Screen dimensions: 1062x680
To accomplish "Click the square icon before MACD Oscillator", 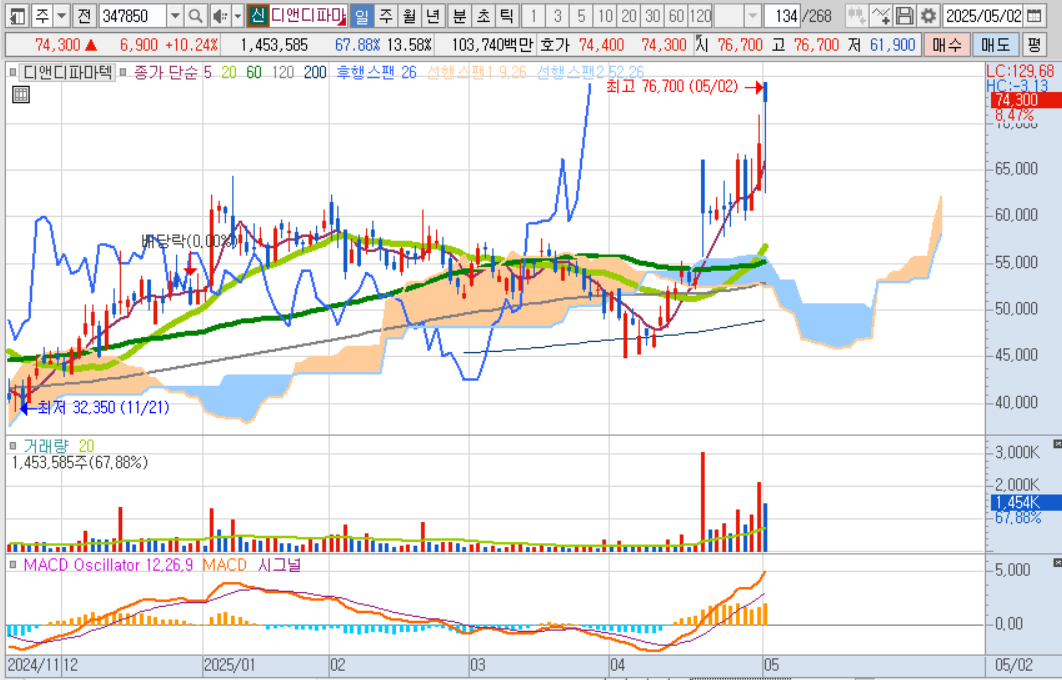I will coord(13,565).
